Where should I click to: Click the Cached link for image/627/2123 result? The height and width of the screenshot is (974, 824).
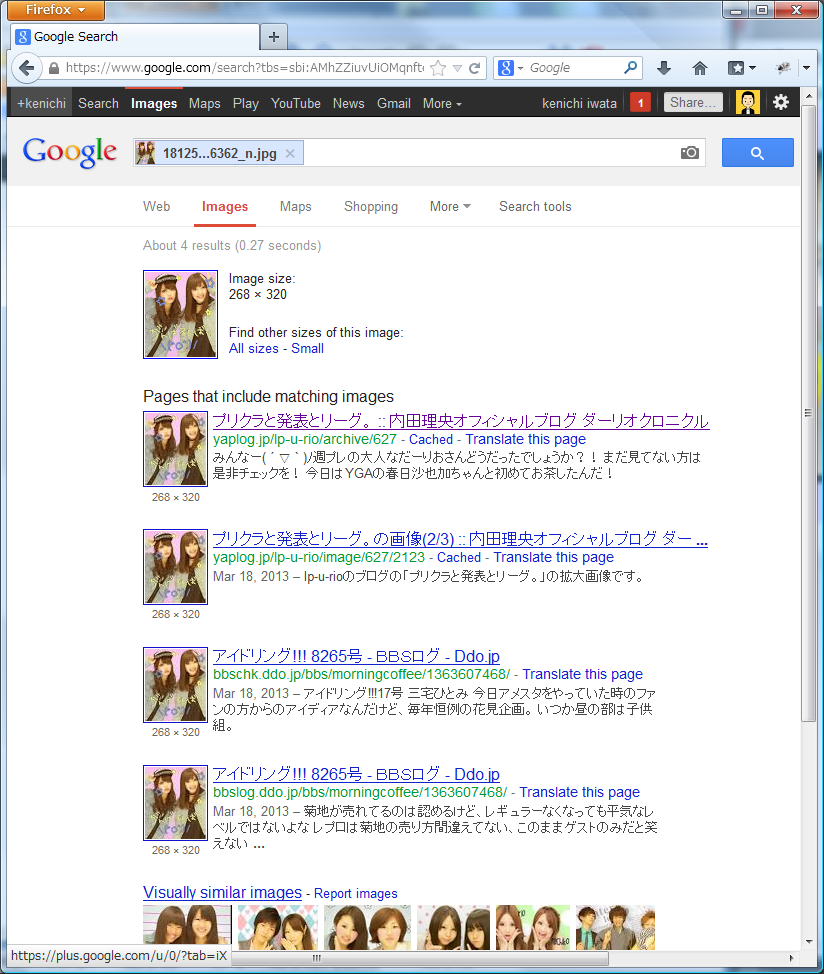[x=459, y=557]
